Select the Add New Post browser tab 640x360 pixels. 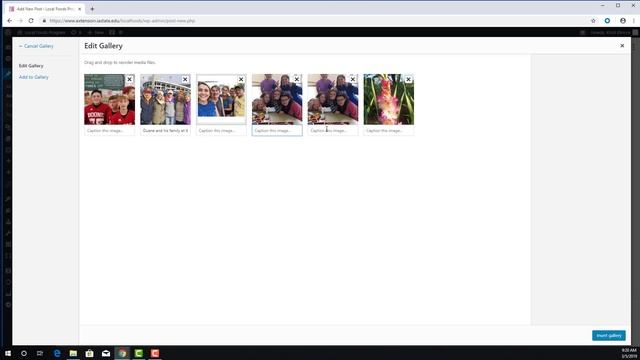(45, 9)
